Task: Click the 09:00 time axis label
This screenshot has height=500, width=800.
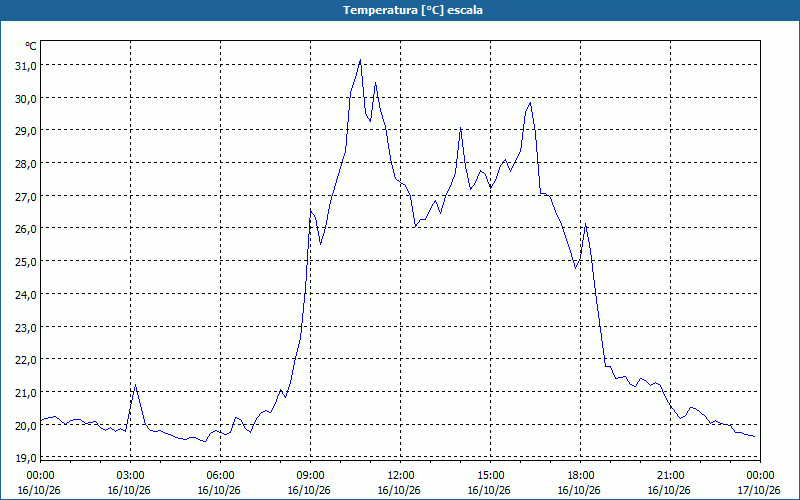Action: (x=310, y=476)
